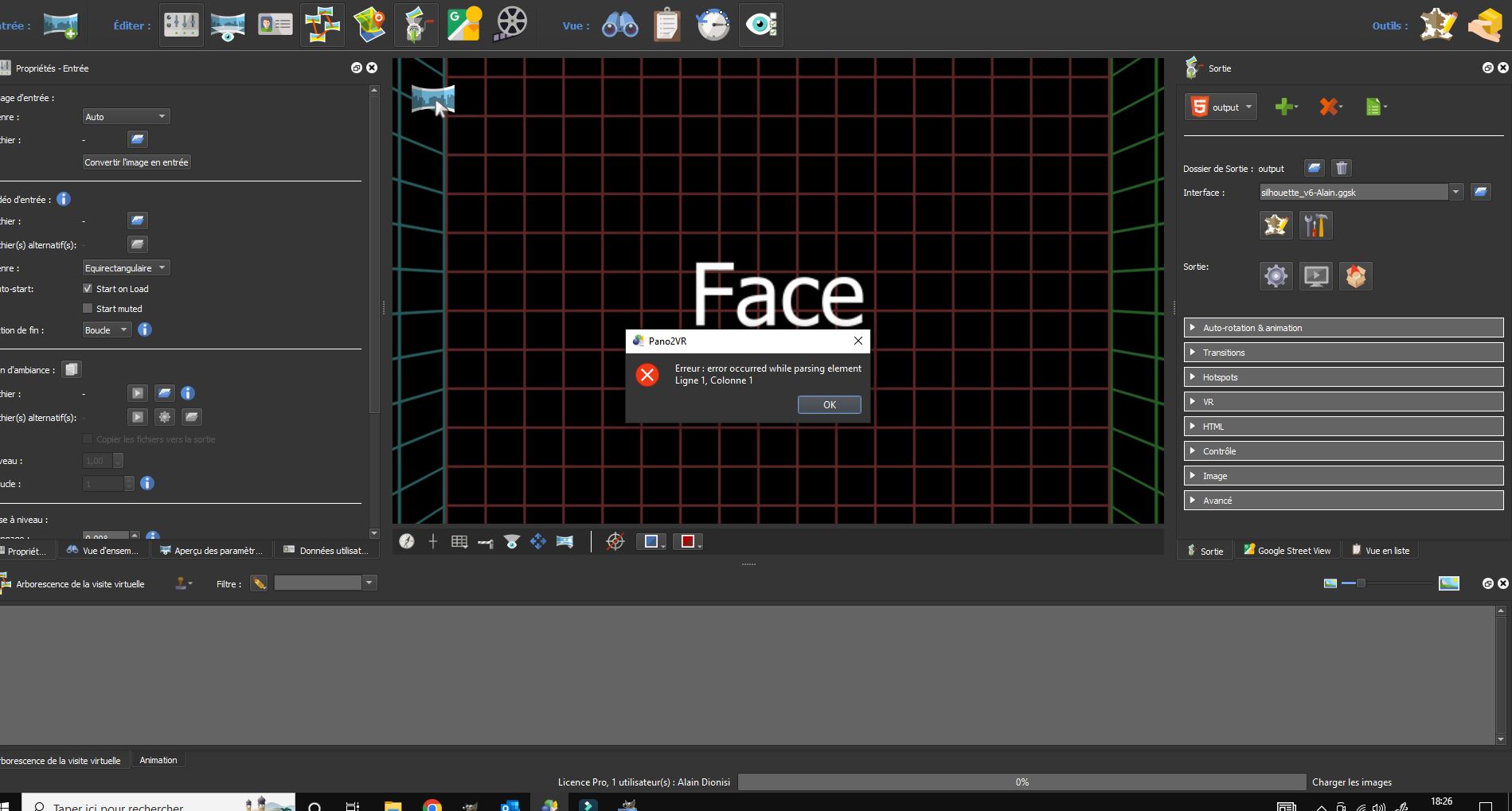Switch to the Vue d'ensemble tab
1512x811 pixels.
point(102,550)
